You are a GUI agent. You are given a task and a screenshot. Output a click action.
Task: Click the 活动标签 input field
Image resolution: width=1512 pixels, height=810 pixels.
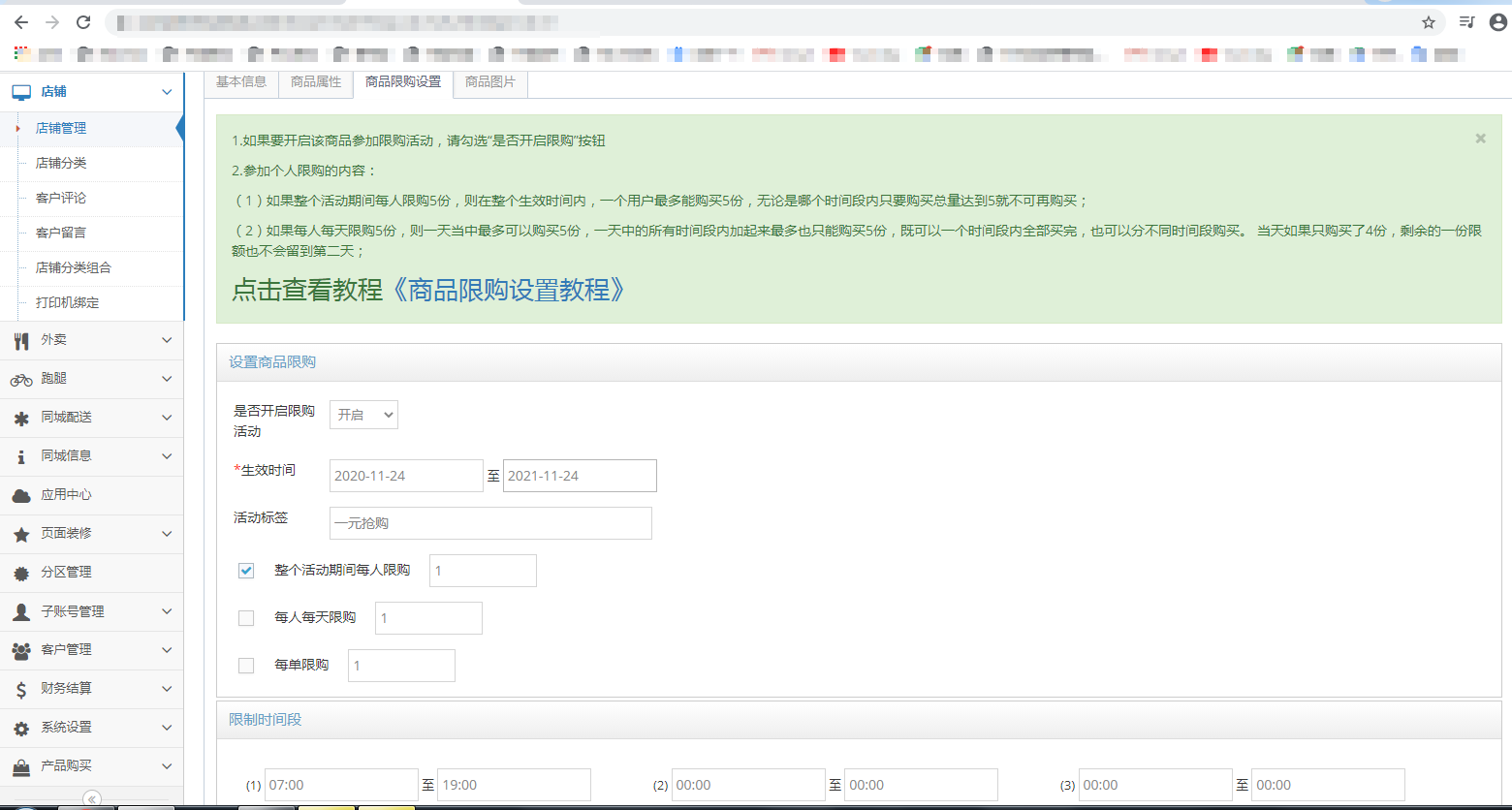490,523
